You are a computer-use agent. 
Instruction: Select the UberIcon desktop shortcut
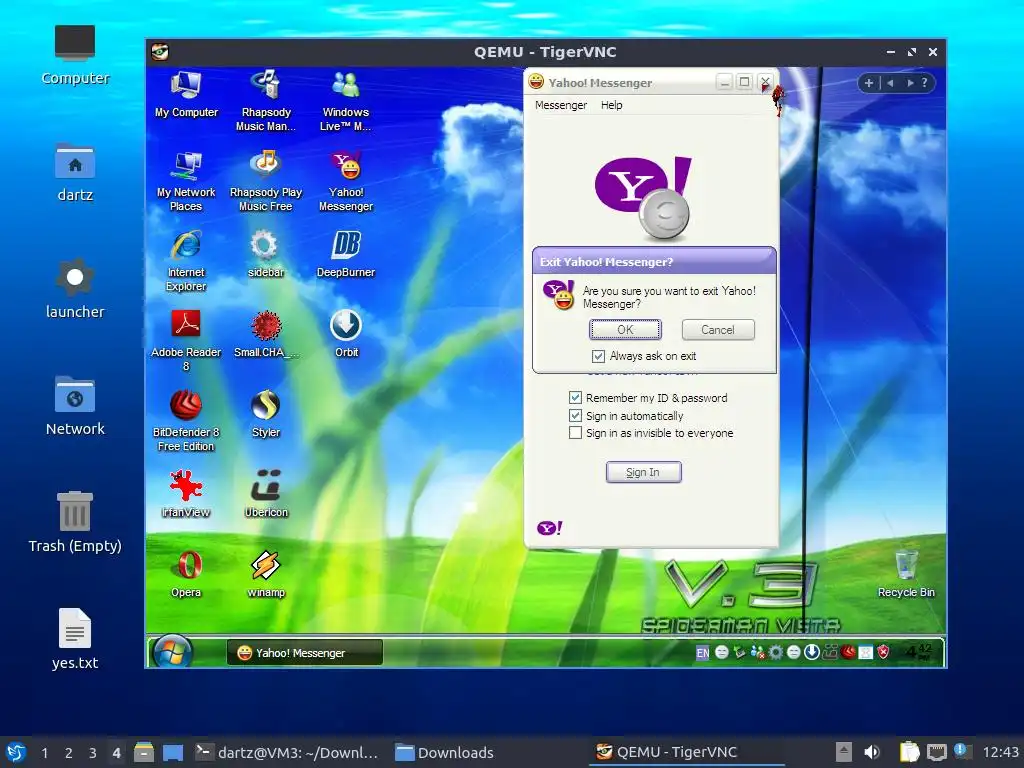266,494
